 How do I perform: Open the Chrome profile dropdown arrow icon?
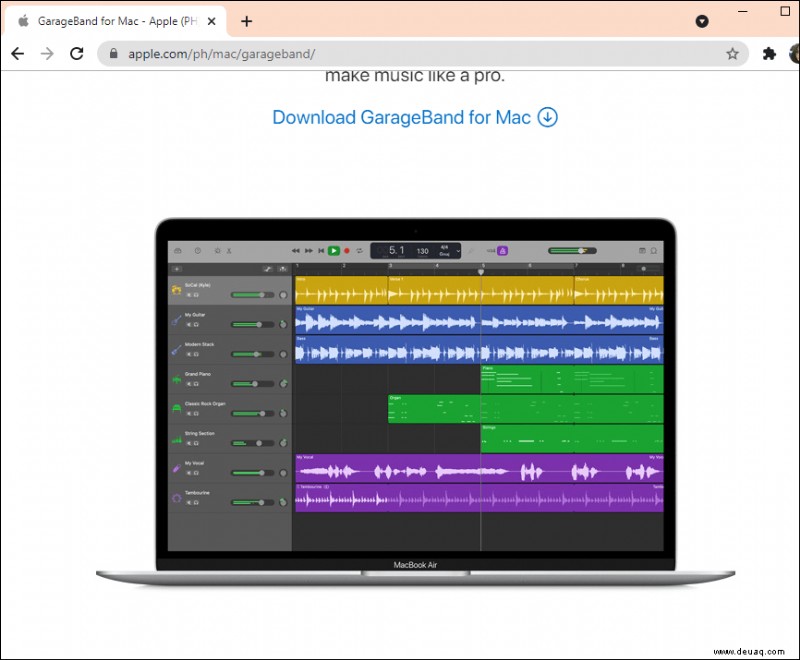pyautogui.click(x=702, y=21)
